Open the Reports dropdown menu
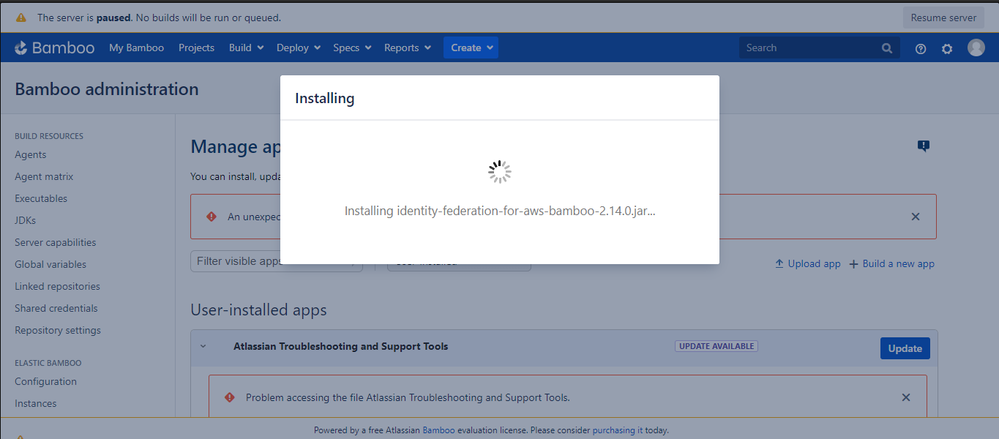This screenshot has width=999, height=439. pos(408,48)
